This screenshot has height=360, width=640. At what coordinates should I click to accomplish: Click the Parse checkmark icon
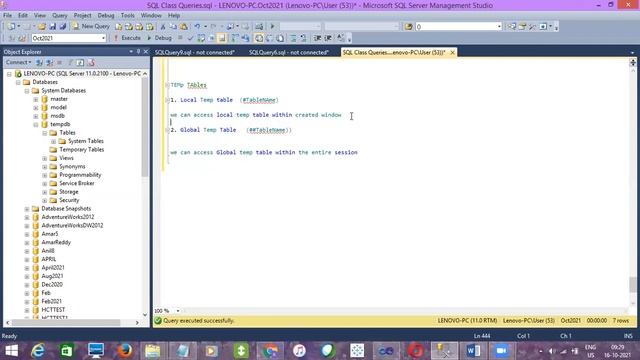[x=190, y=38]
